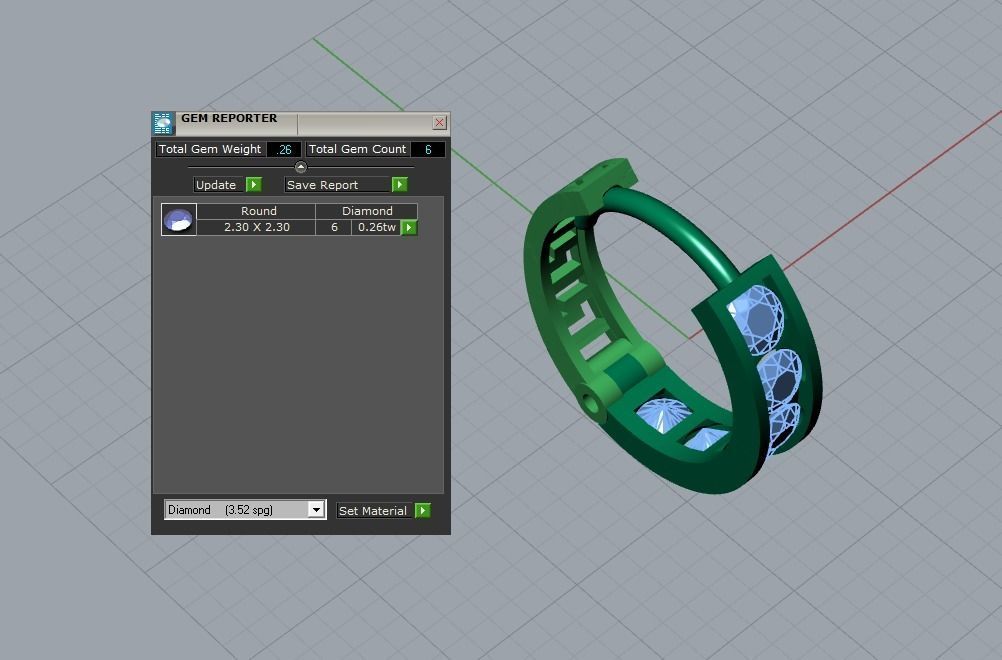Click the green arrow next to 0.26tw
The height and width of the screenshot is (660, 1002).
point(409,227)
